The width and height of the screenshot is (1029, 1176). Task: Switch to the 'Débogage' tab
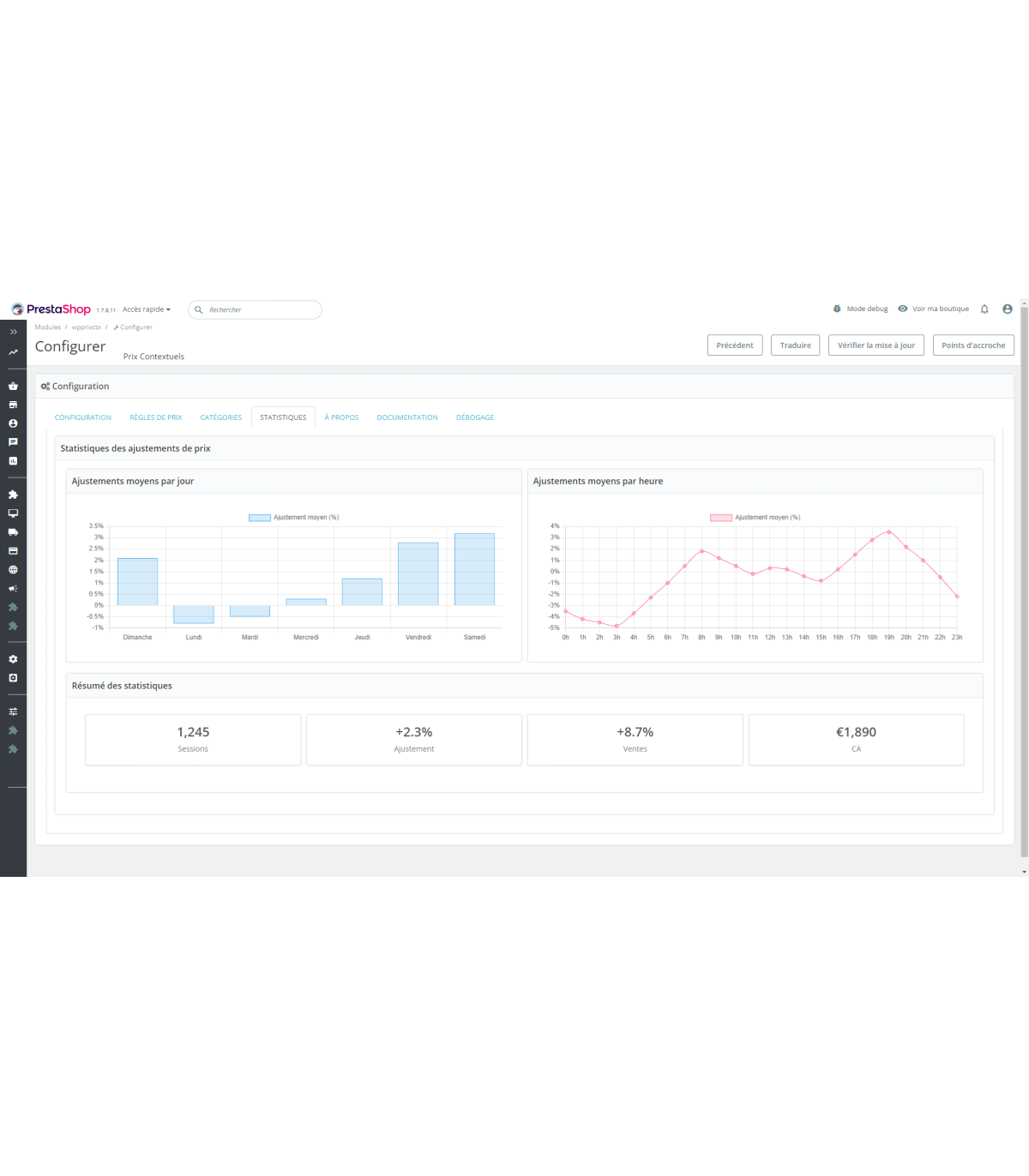[475, 417]
